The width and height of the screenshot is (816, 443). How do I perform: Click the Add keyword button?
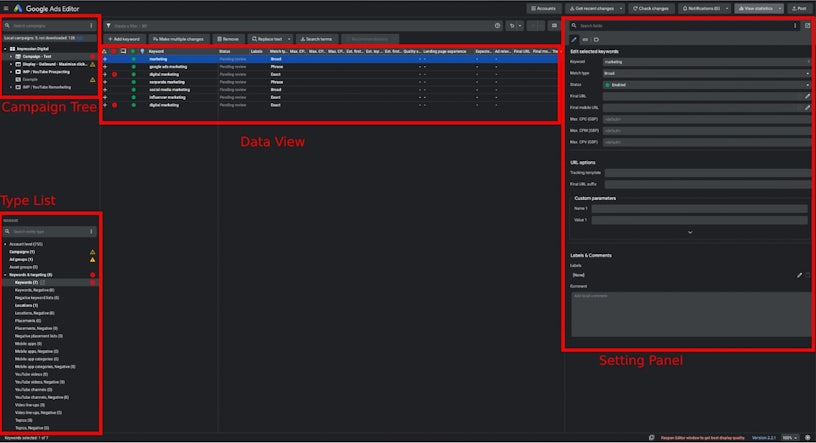123,39
